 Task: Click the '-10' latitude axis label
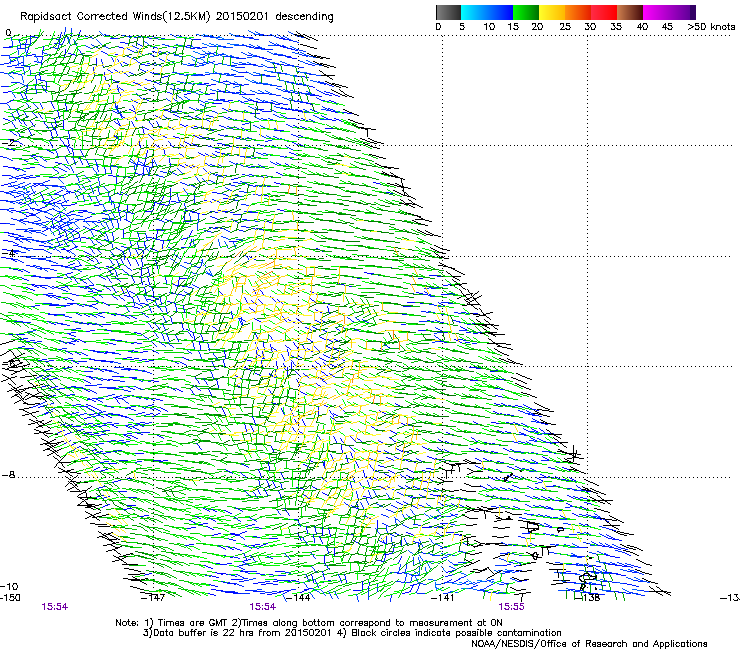[x=9, y=587]
